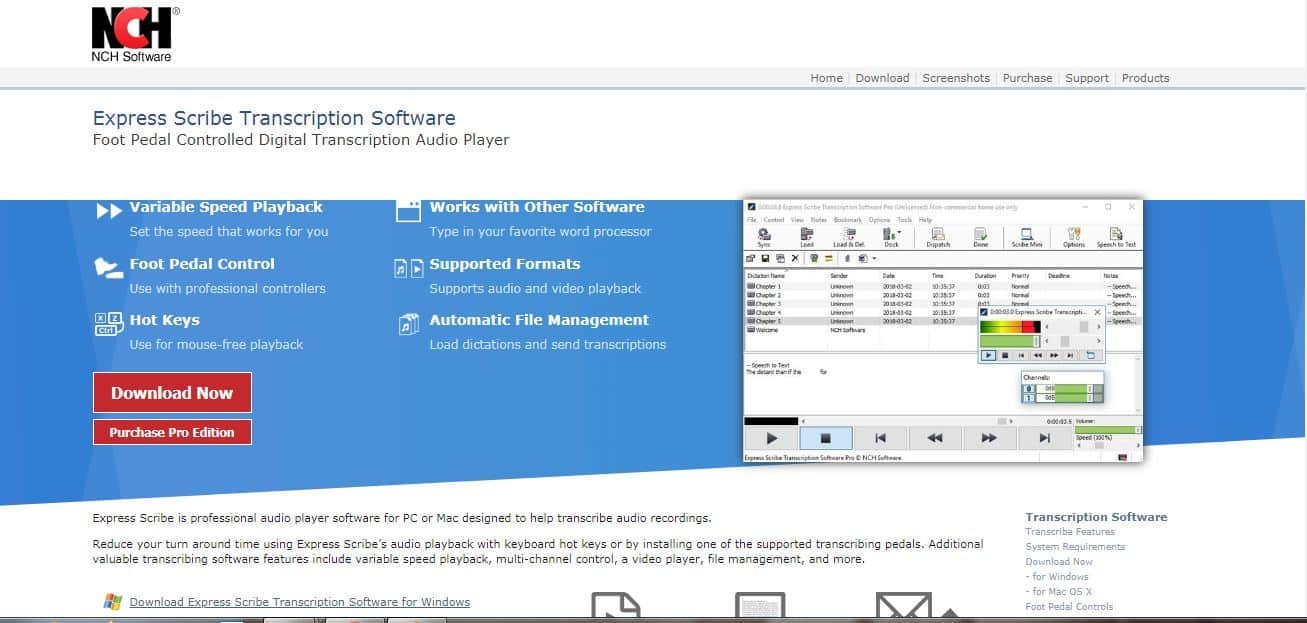Image resolution: width=1307 pixels, height=623 pixels.
Task: Click the Hot Keys keyboard icon
Action: (107, 323)
